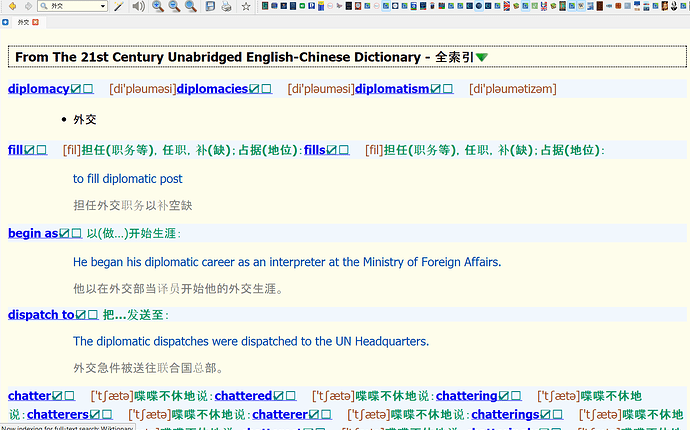
Task: Select the white R dictionary icon
Action: [312, 6]
